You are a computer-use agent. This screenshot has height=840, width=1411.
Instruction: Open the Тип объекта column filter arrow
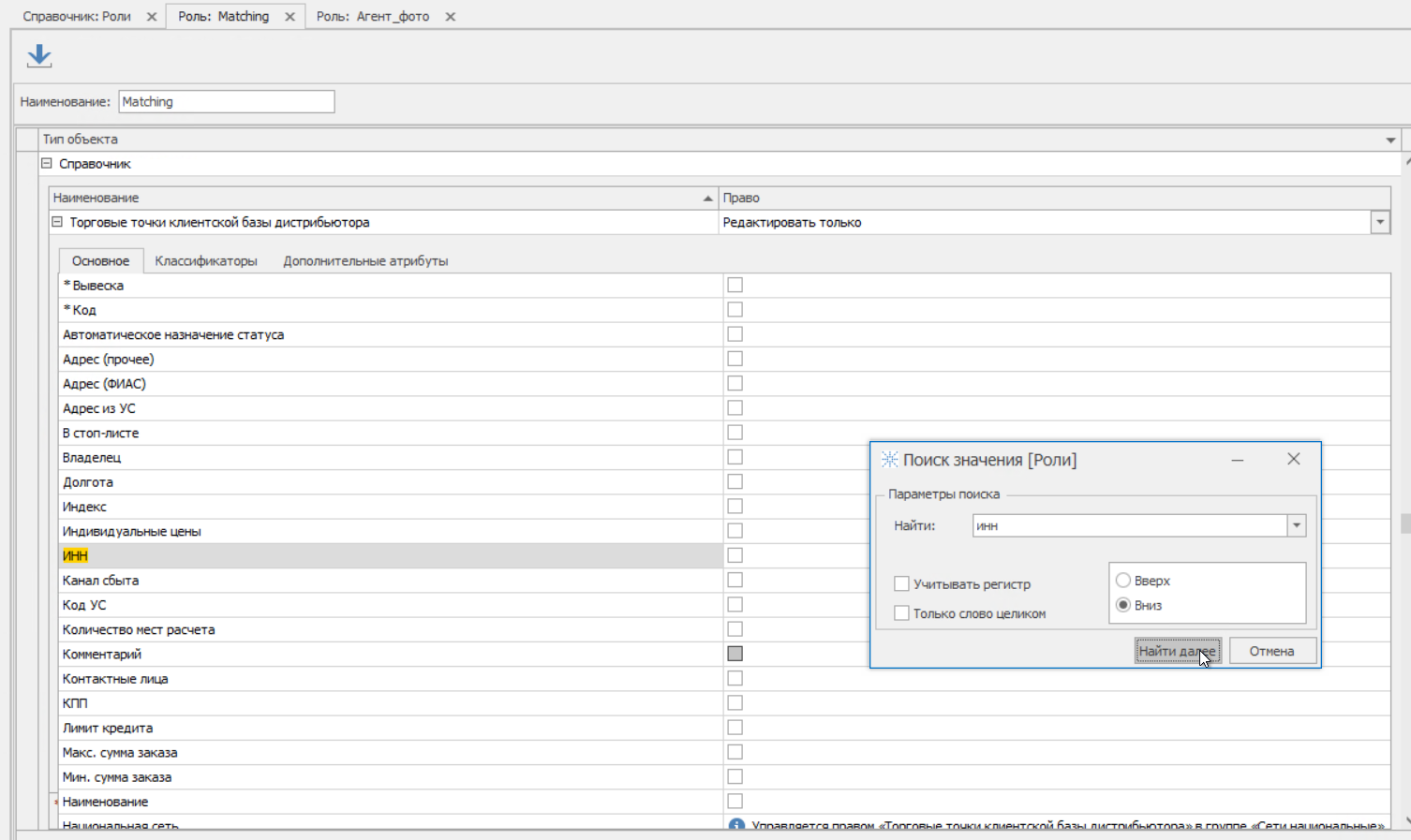pos(1390,140)
